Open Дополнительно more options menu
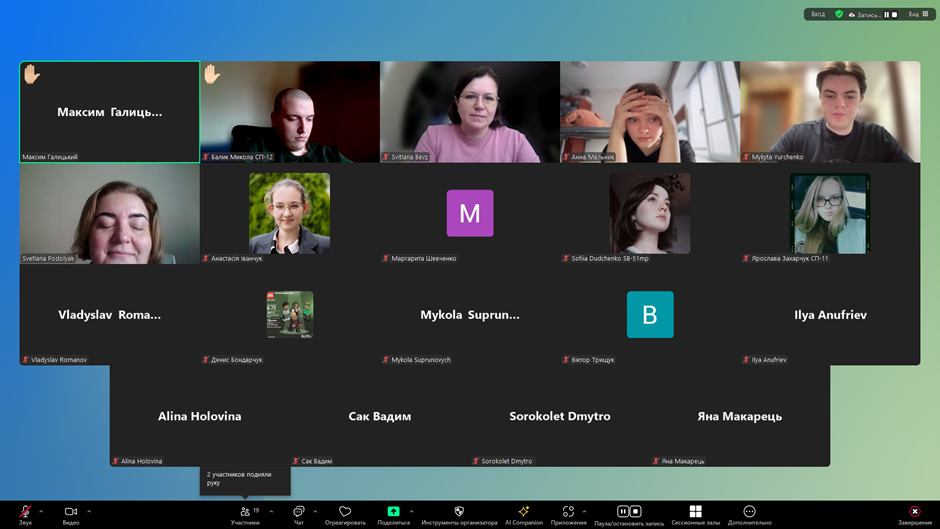This screenshot has height=529, width=940. [749, 512]
